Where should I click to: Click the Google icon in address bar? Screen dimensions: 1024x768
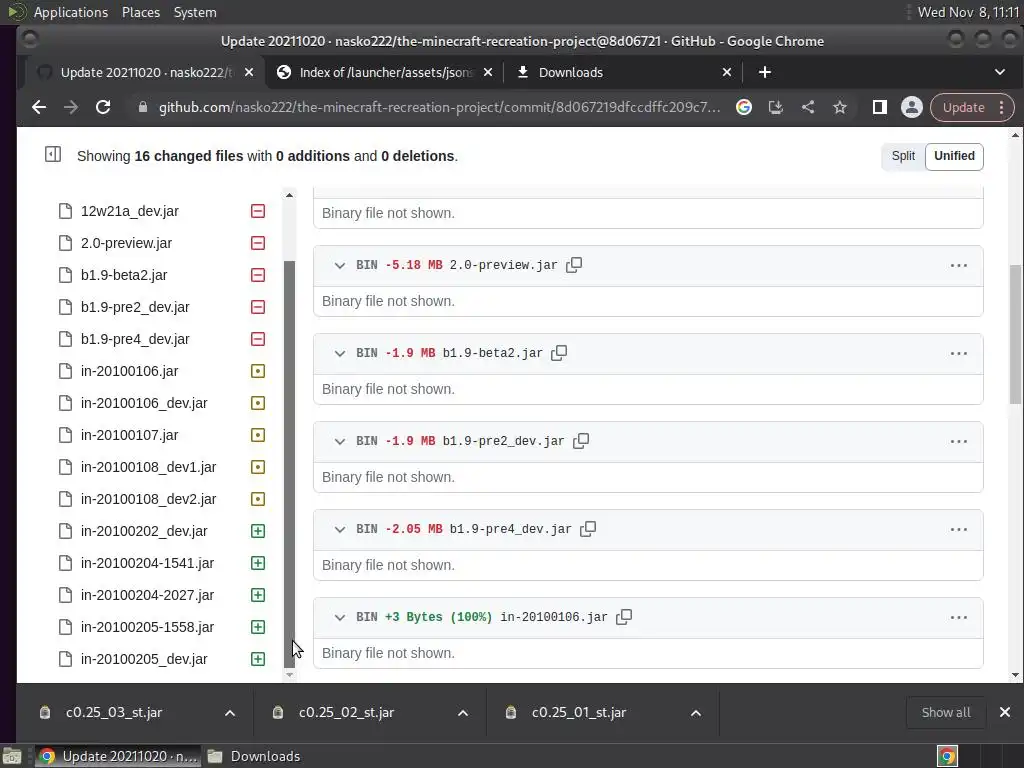744,107
